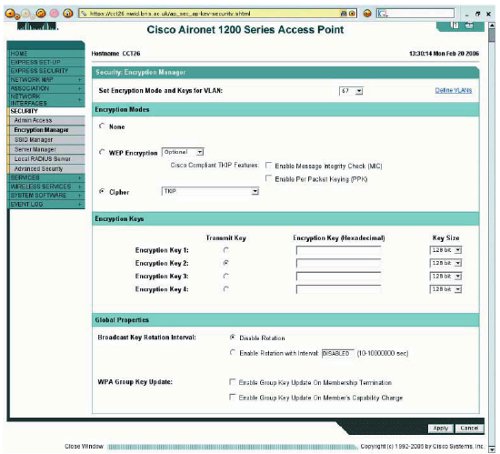The height and width of the screenshot is (454, 500).
Task: Select Disable Rotation radio button
Action: point(233,337)
